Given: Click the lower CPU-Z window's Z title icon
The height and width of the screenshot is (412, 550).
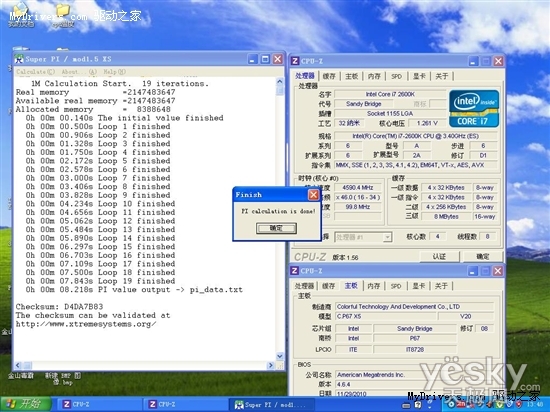Looking at the screenshot, I should 295,271.
